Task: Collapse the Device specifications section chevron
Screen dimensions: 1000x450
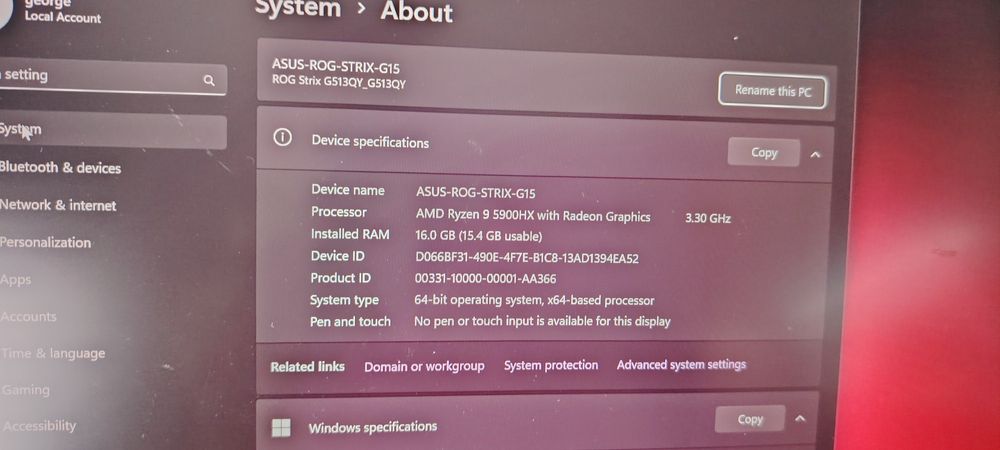Action: point(815,154)
